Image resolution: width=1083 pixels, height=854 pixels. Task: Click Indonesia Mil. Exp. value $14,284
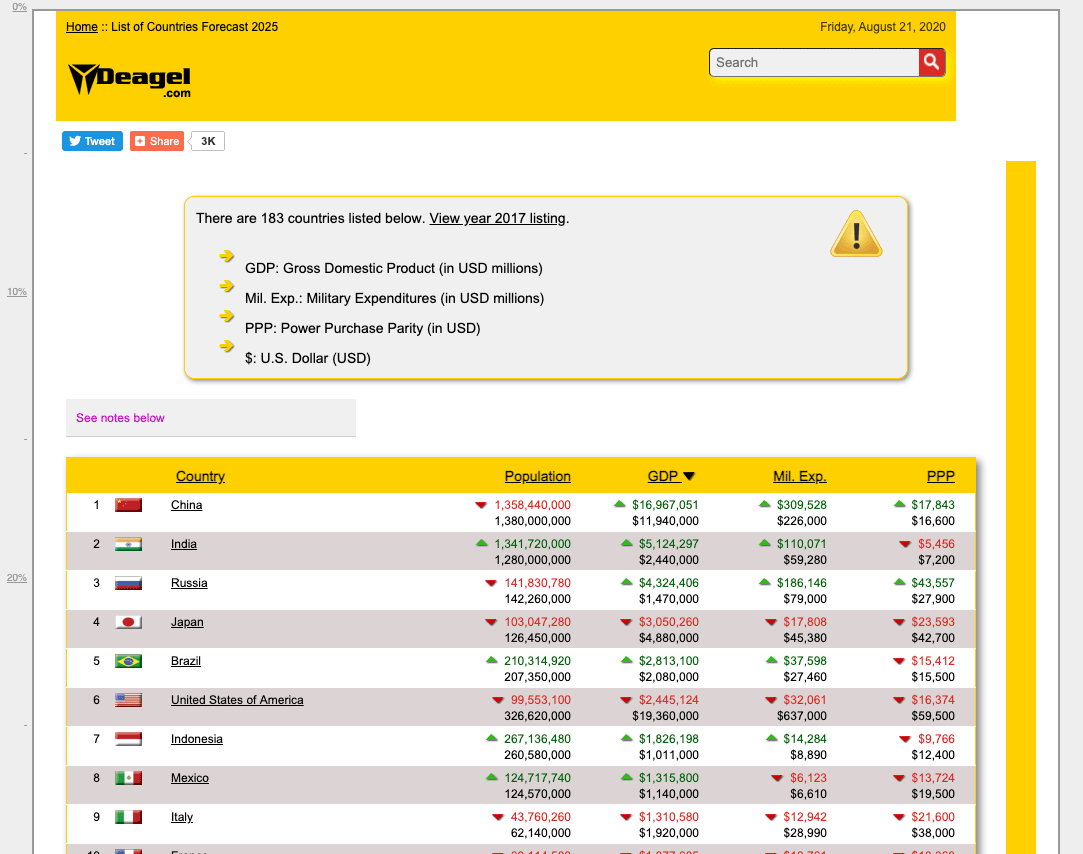tap(805, 739)
